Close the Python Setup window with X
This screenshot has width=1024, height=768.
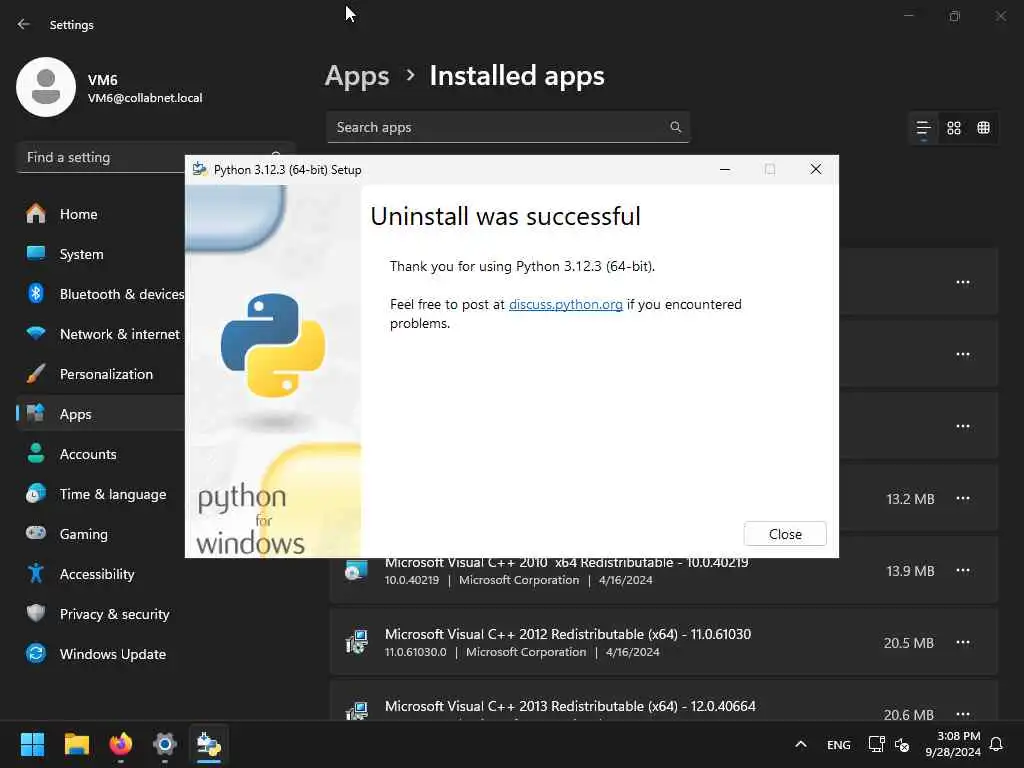click(x=816, y=170)
